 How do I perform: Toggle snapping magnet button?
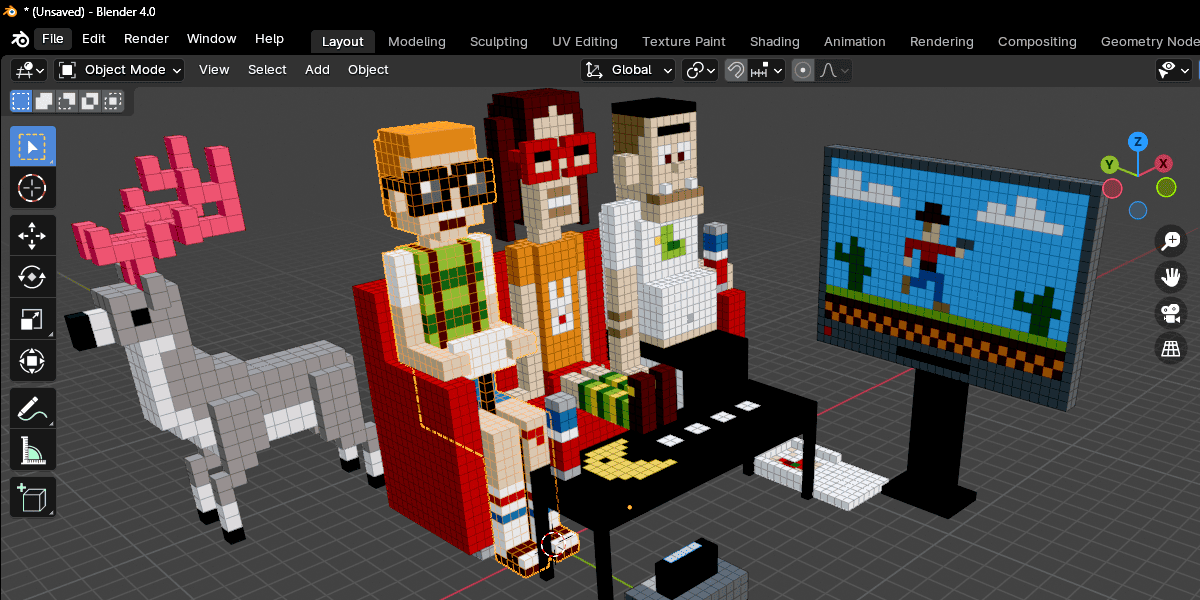(x=736, y=70)
